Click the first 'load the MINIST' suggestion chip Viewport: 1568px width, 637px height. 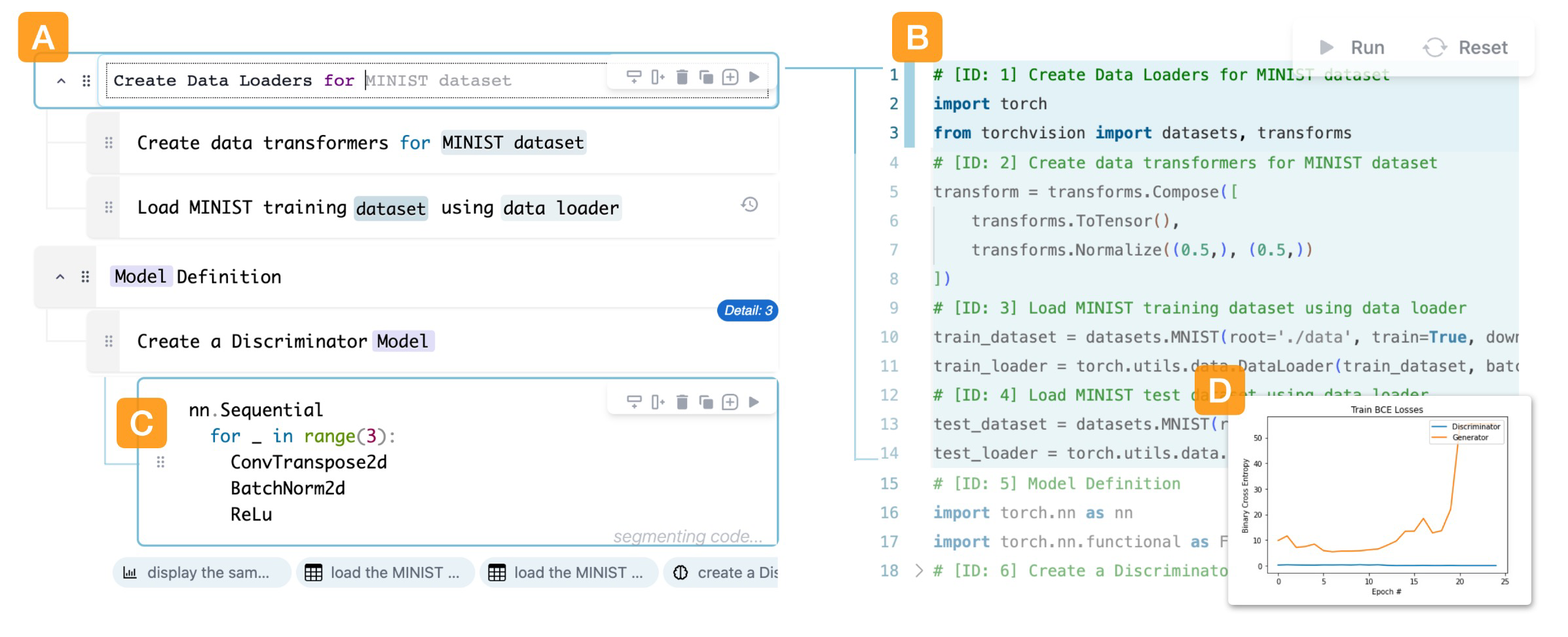(384, 573)
